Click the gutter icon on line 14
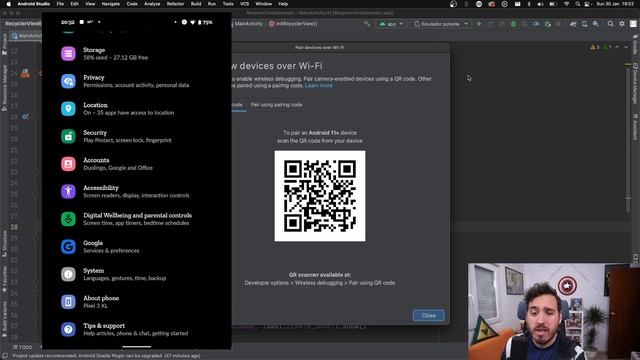The height and width of the screenshot is (360, 640). (x=25, y=73)
